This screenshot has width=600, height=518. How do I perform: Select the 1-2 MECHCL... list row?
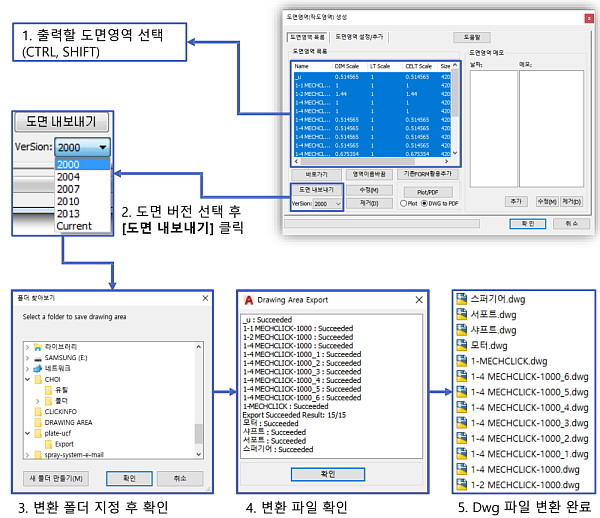tap(372, 94)
